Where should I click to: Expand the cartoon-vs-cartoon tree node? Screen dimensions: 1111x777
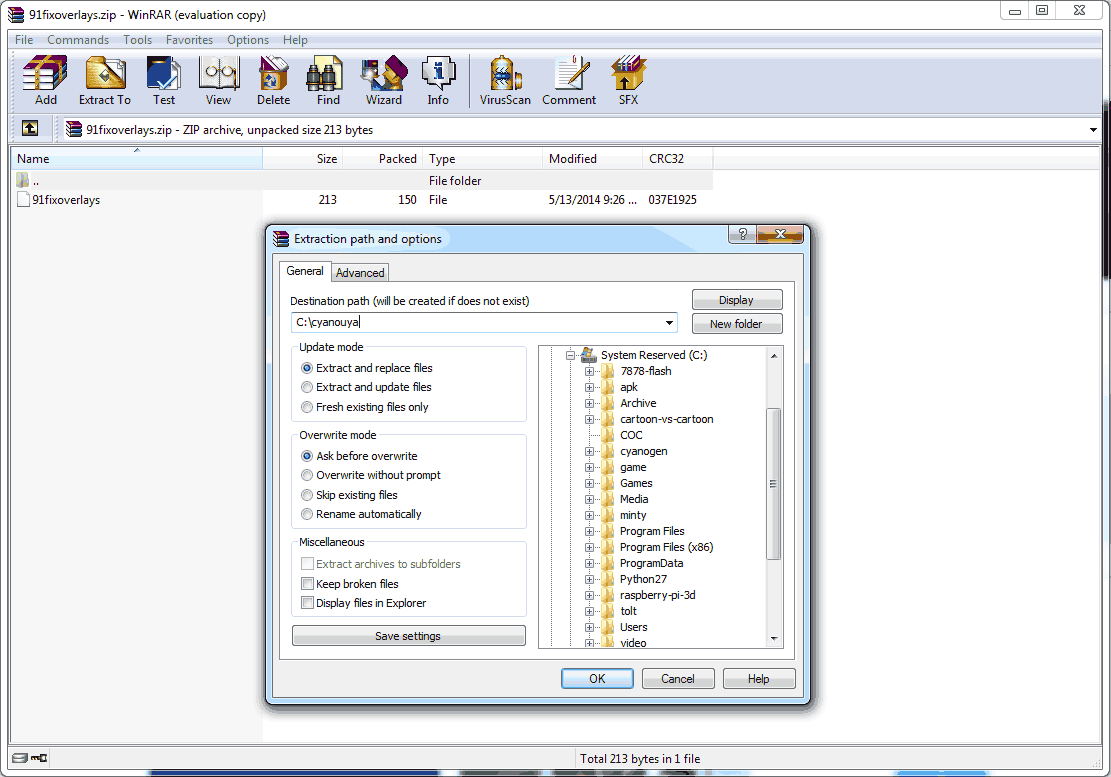[589, 419]
